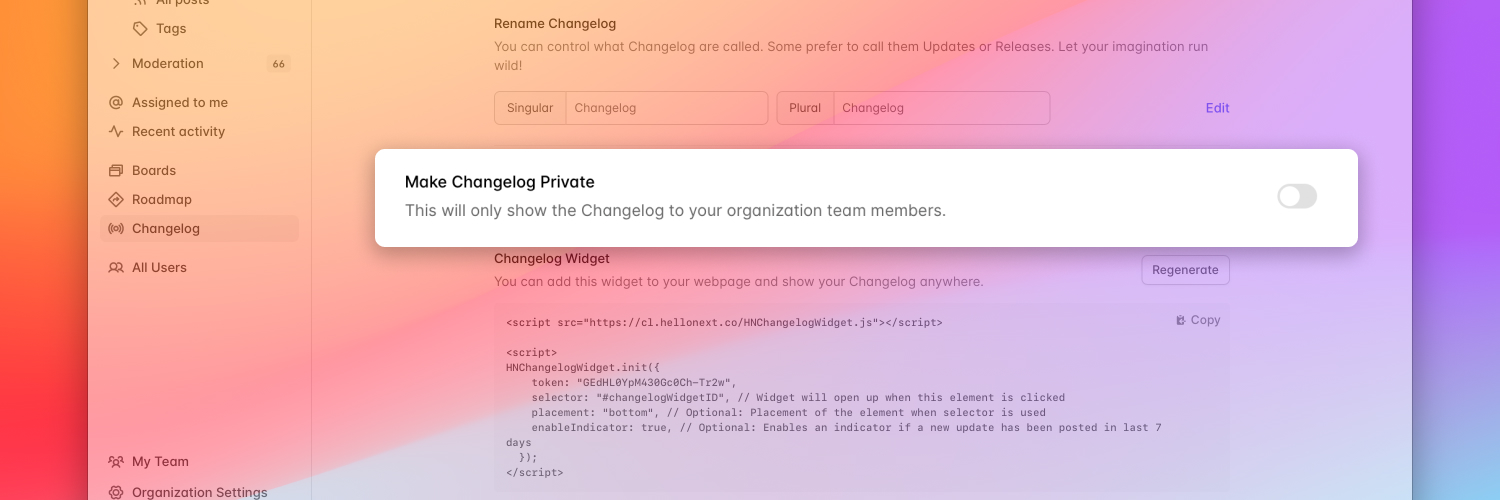1500x500 pixels.
Task: Click the Plural name input field
Action: tap(942, 108)
